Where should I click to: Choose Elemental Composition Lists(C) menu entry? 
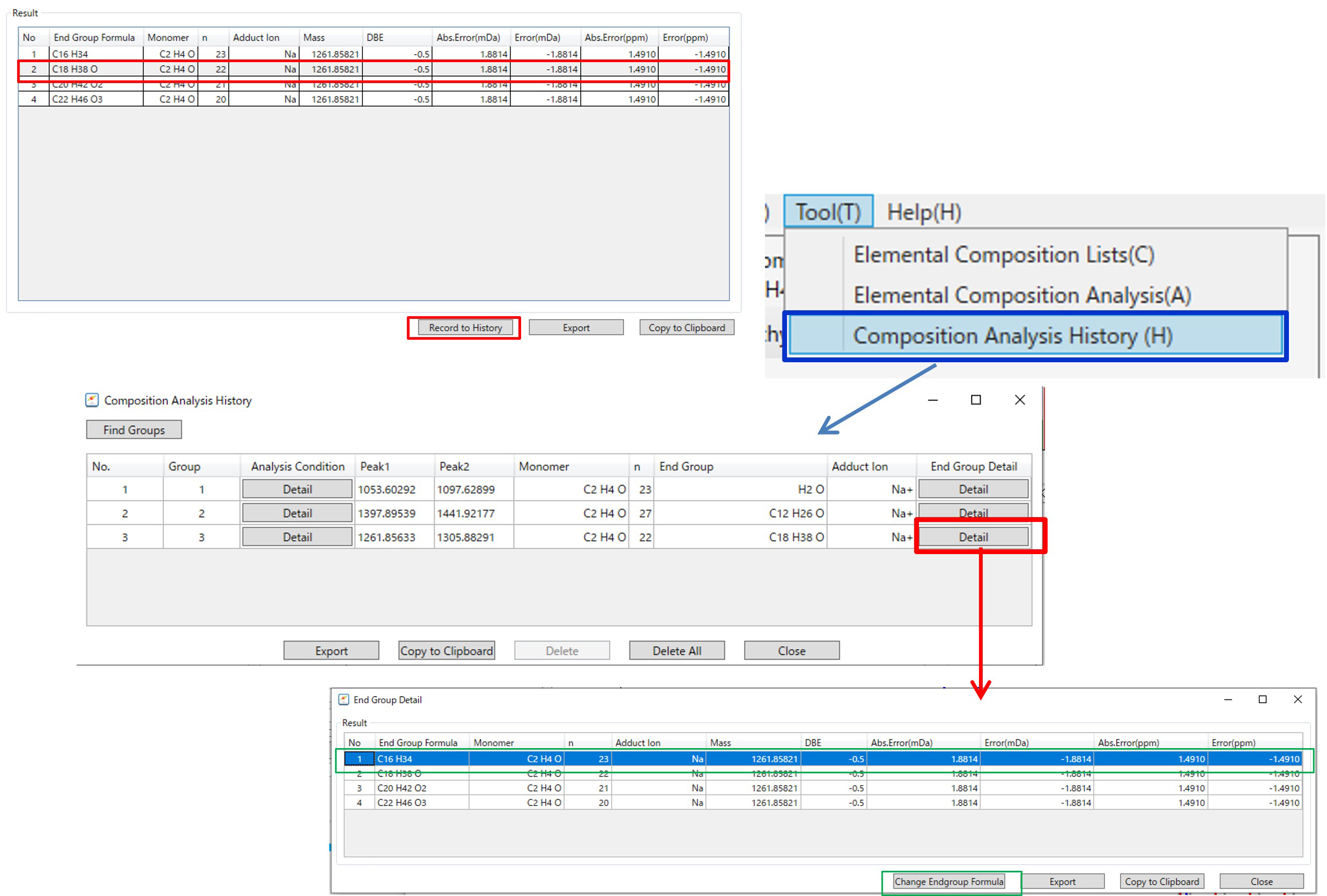1003,255
